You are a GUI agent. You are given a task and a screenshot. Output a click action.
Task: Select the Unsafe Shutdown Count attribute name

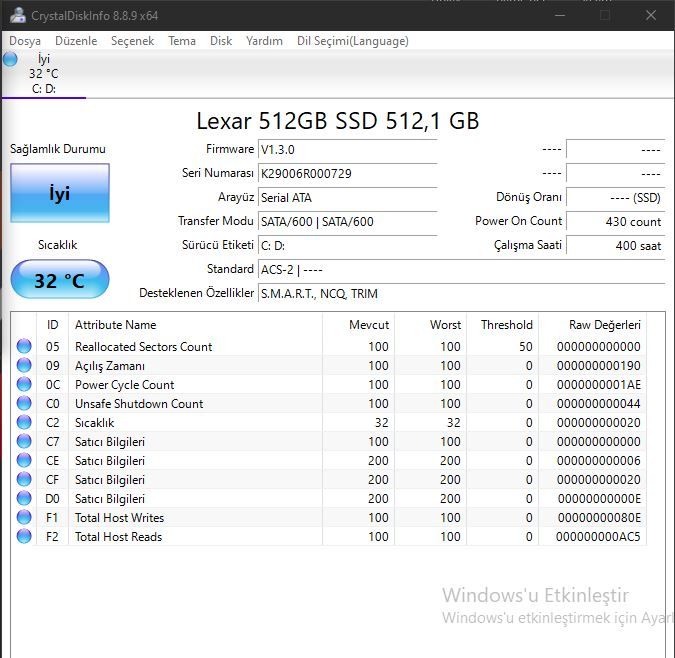[x=139, y=404]
